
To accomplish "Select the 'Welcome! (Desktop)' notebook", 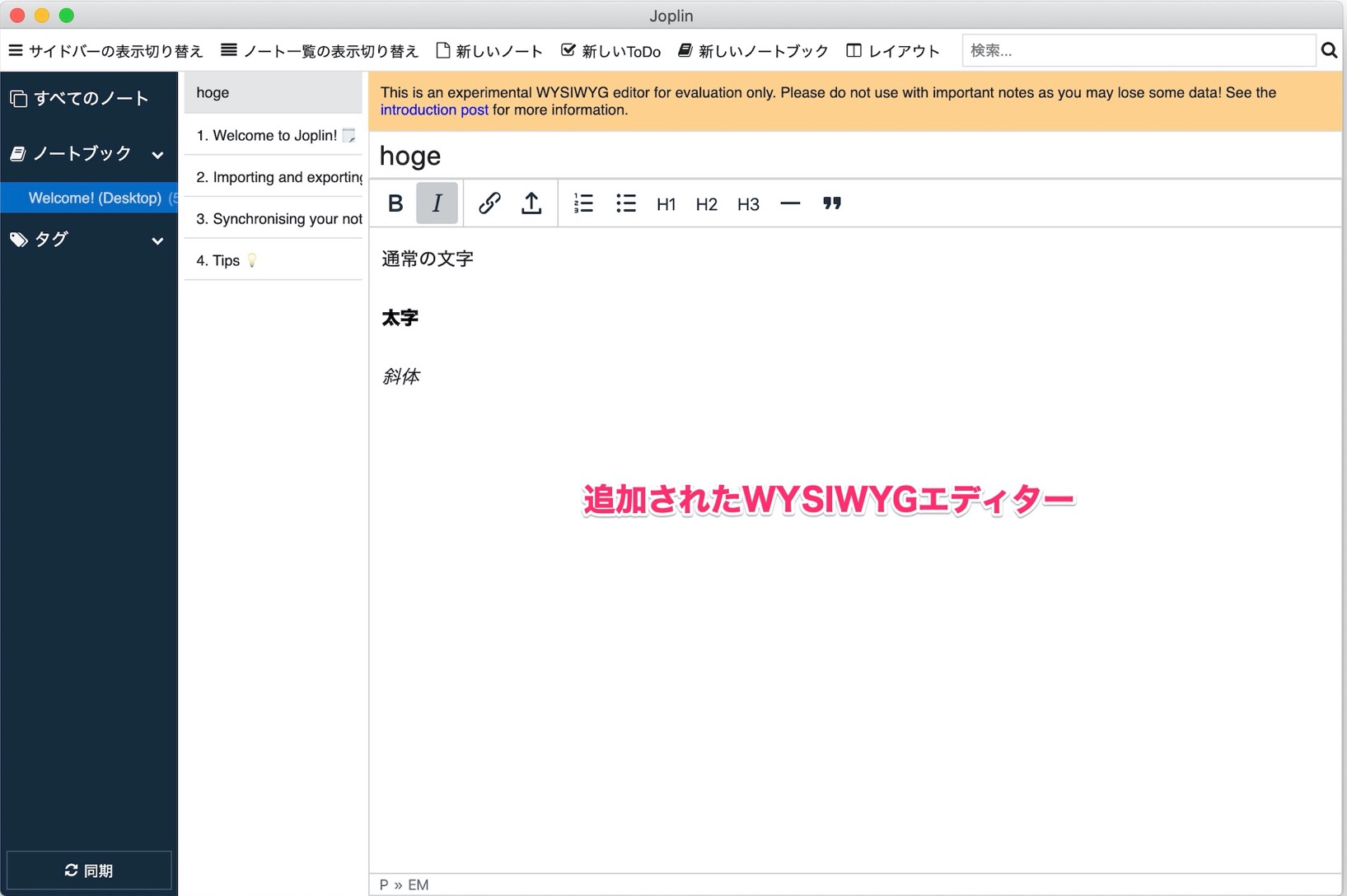I will (89, 198).
